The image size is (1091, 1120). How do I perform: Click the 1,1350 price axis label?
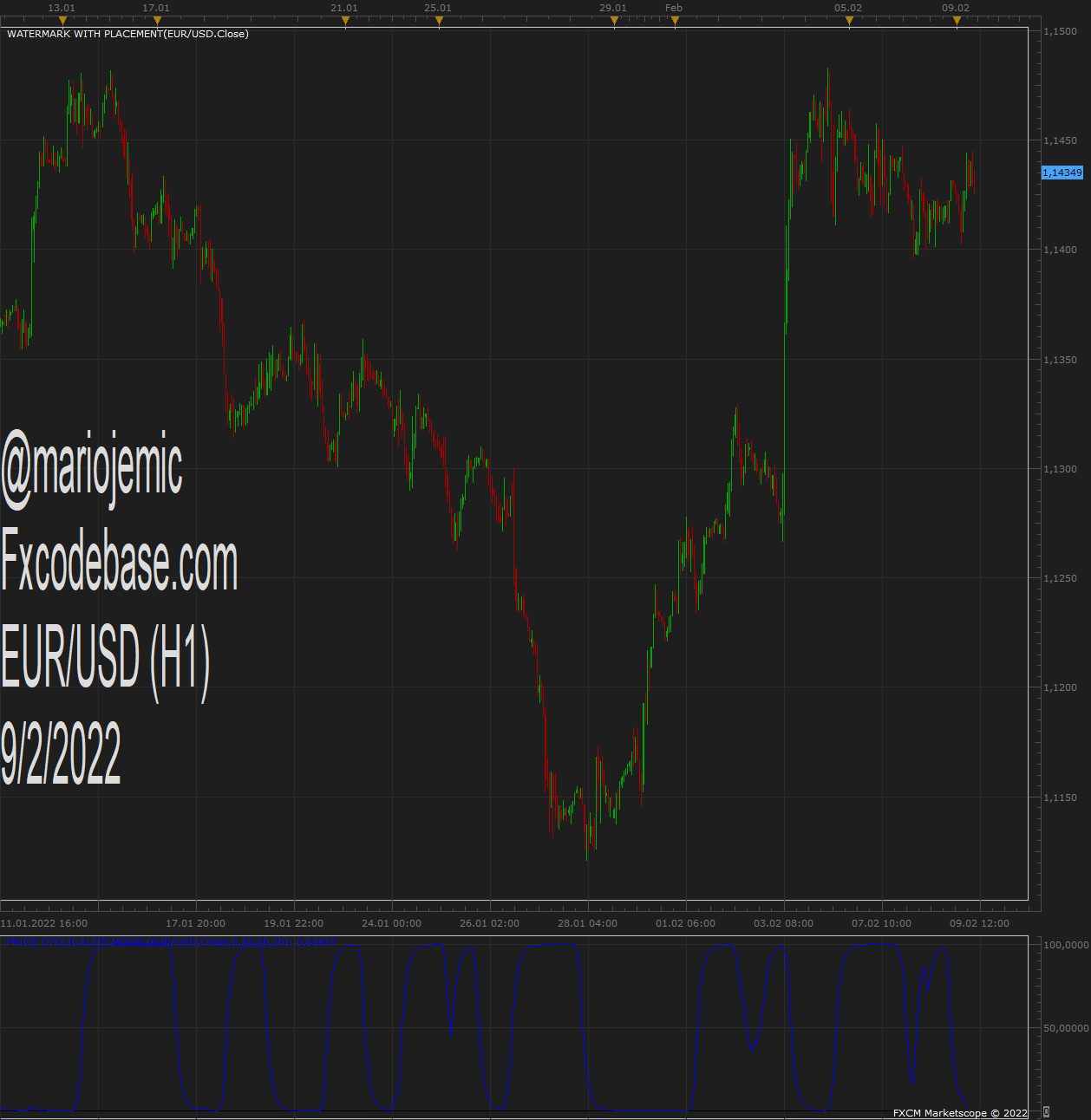pos(1060,360)
